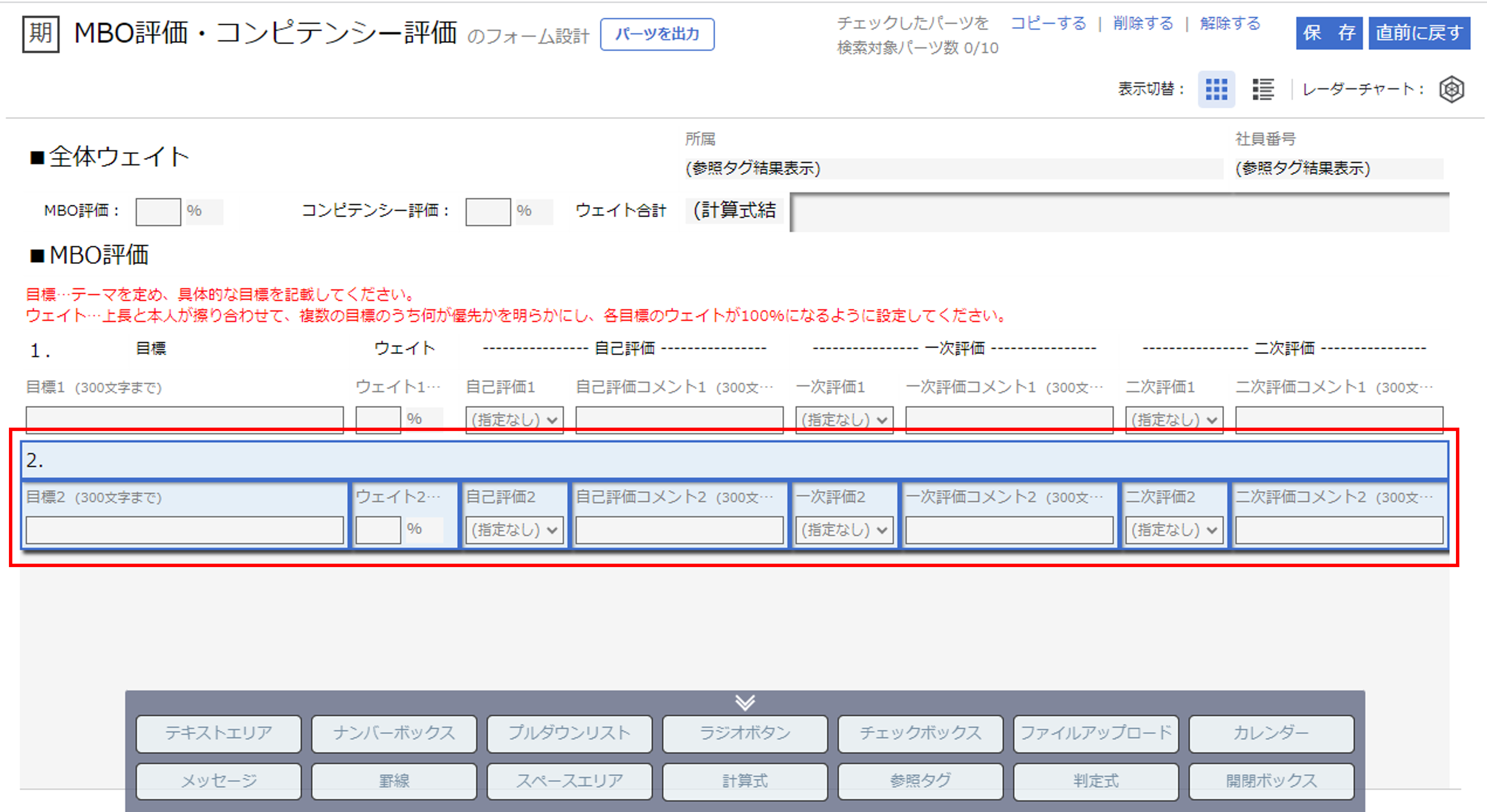Switch 表示切替 to list view
Viewport: 1487px width, 812px height.
1262,89
